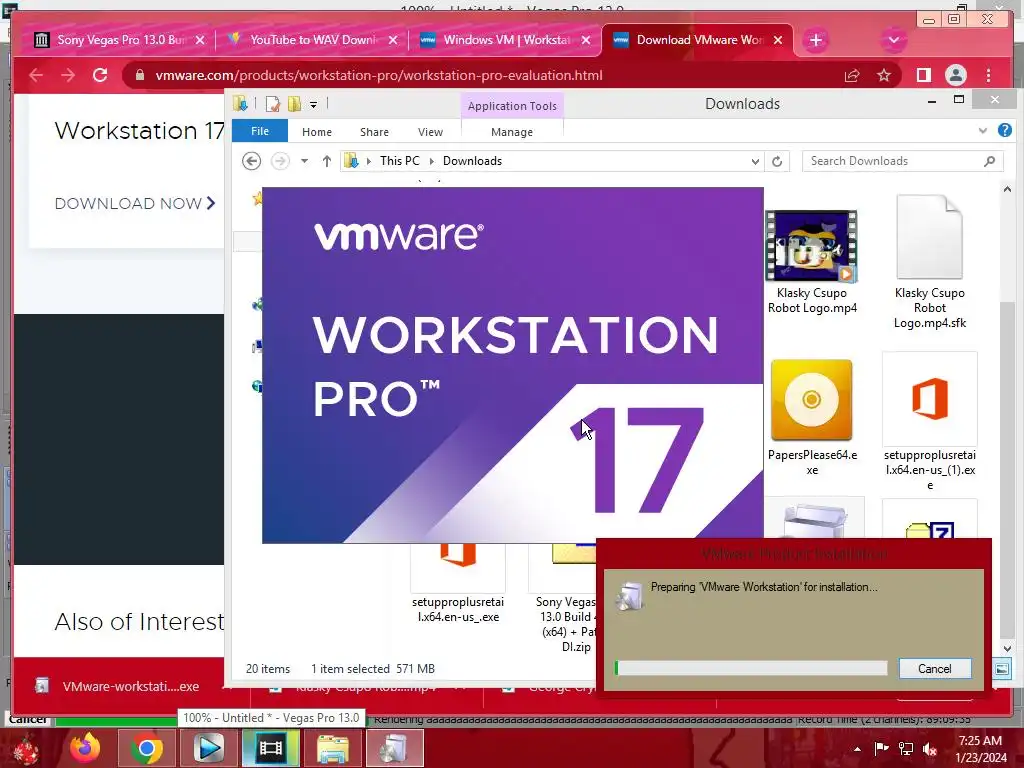Open View ribbon tab in explorer
Viewport: 1024px width, 768px height.
pyautogui.click(x=430, y=132)
